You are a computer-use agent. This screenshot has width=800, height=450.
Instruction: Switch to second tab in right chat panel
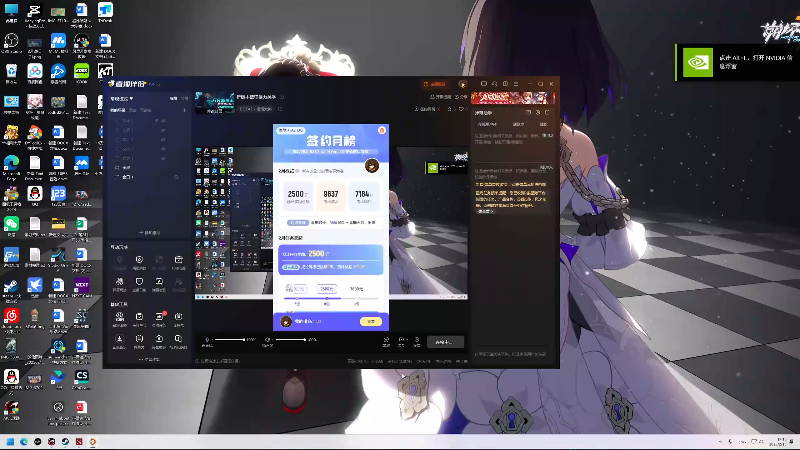pos(518,124)
